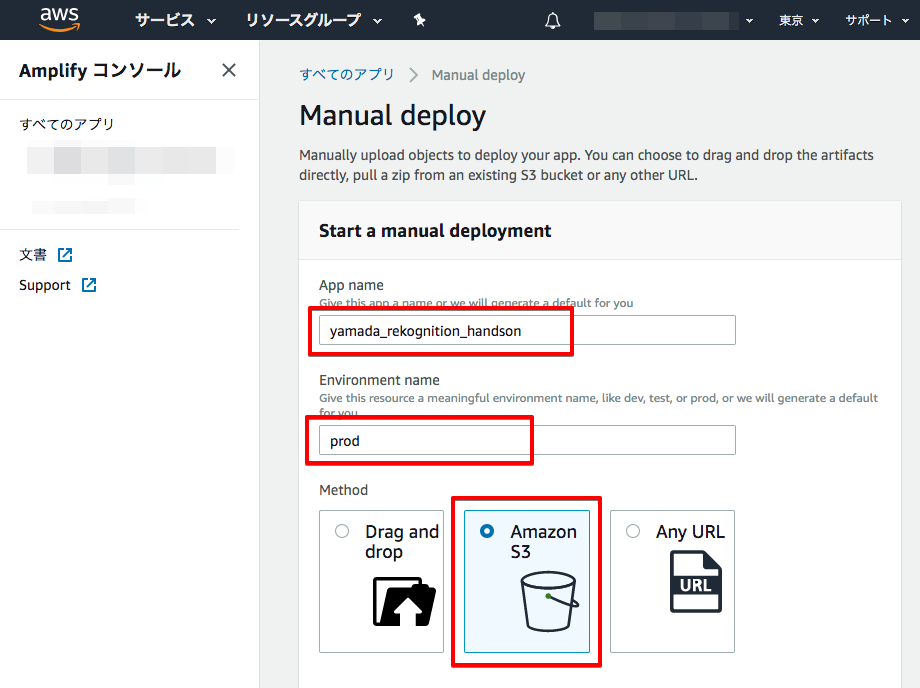Click into the App name field
This screenshot has width=920, height=688.
(527, 330)
